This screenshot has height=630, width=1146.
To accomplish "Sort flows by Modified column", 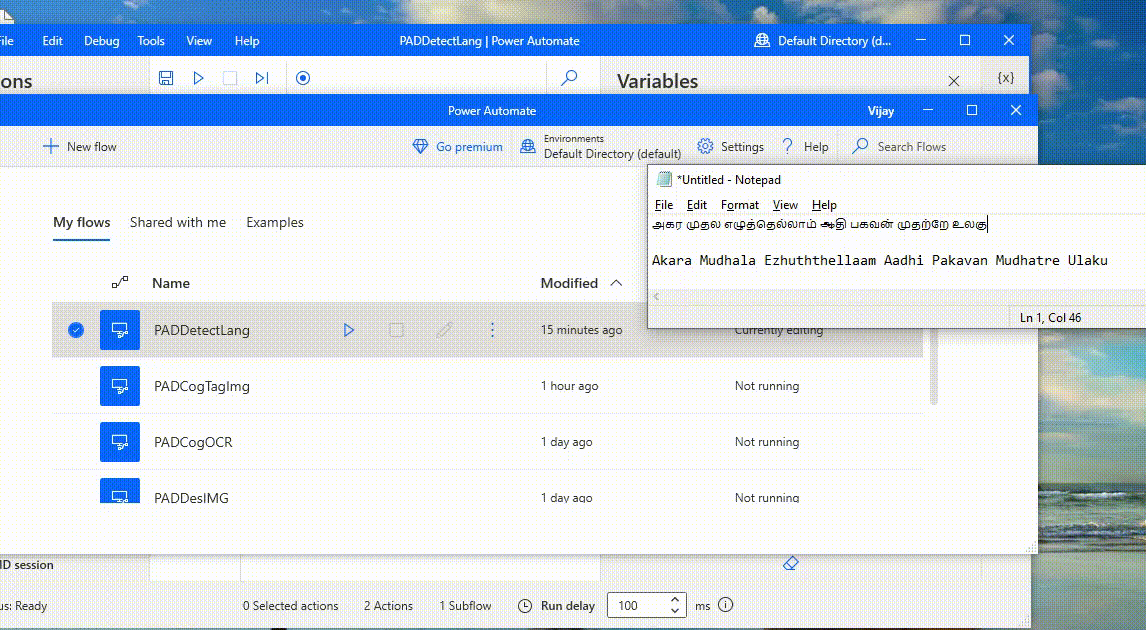I will coord(581,283).
